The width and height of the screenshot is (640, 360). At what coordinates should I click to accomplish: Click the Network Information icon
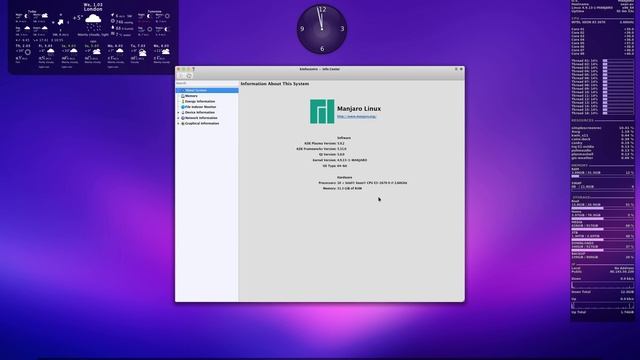(x=183, y=118)
